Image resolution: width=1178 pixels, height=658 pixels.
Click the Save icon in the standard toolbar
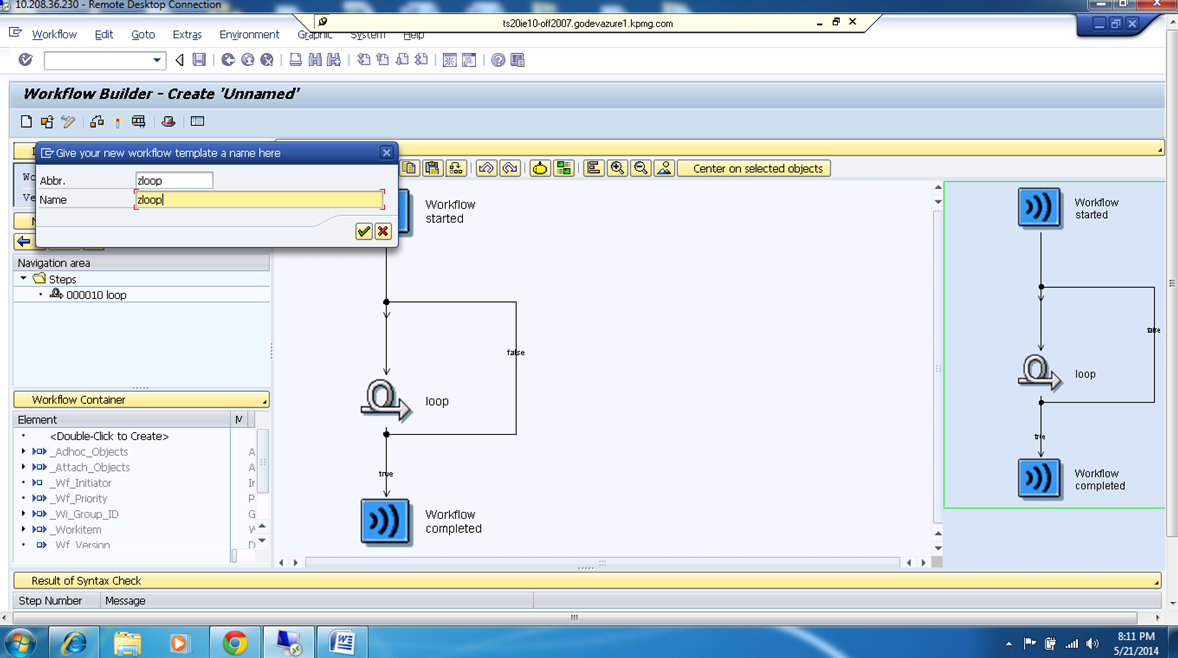coord(200,60)
